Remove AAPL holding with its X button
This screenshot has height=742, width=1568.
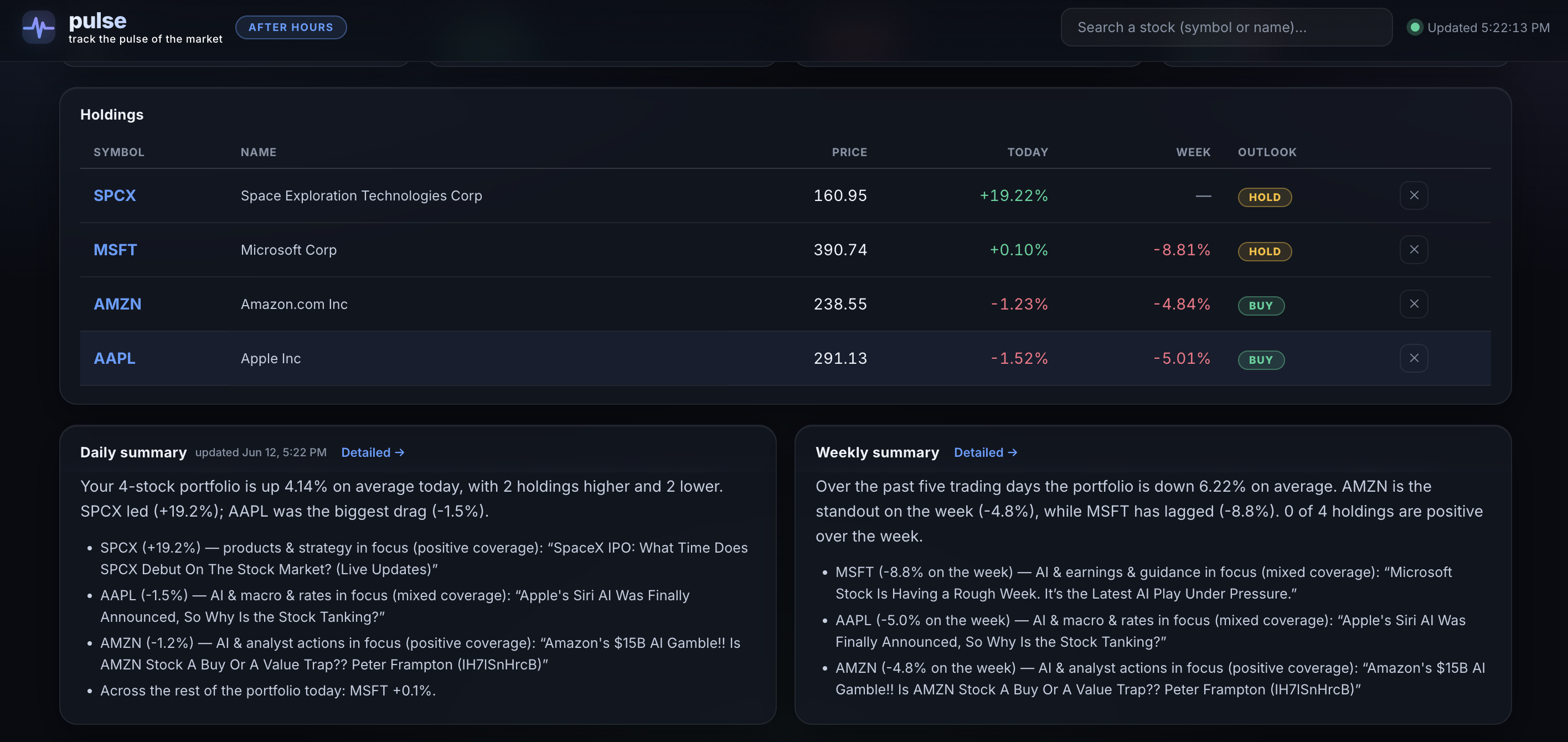coord(1414,358)
